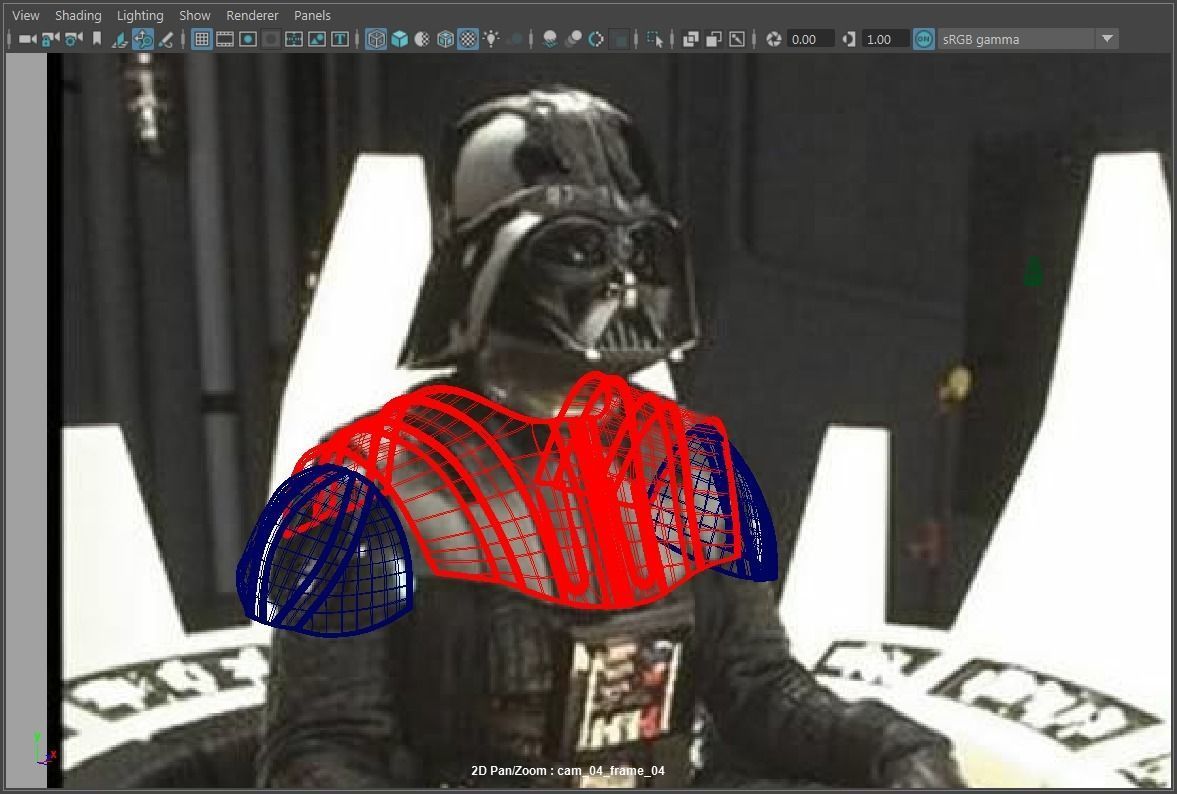The image size is (1177, 794).
Task: Toggle the viewport Grid icon
Action: click(x=201, y=39)
